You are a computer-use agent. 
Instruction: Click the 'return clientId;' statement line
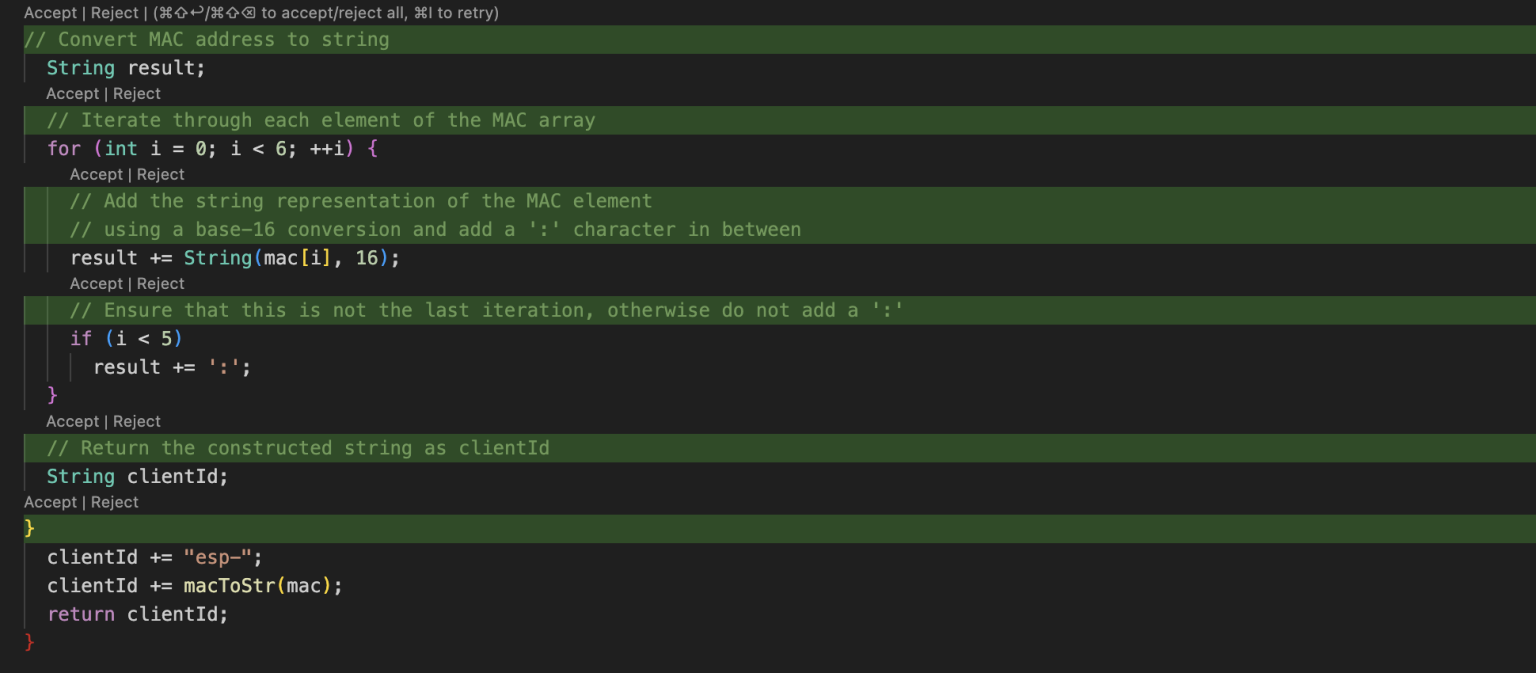pos(135,614)
